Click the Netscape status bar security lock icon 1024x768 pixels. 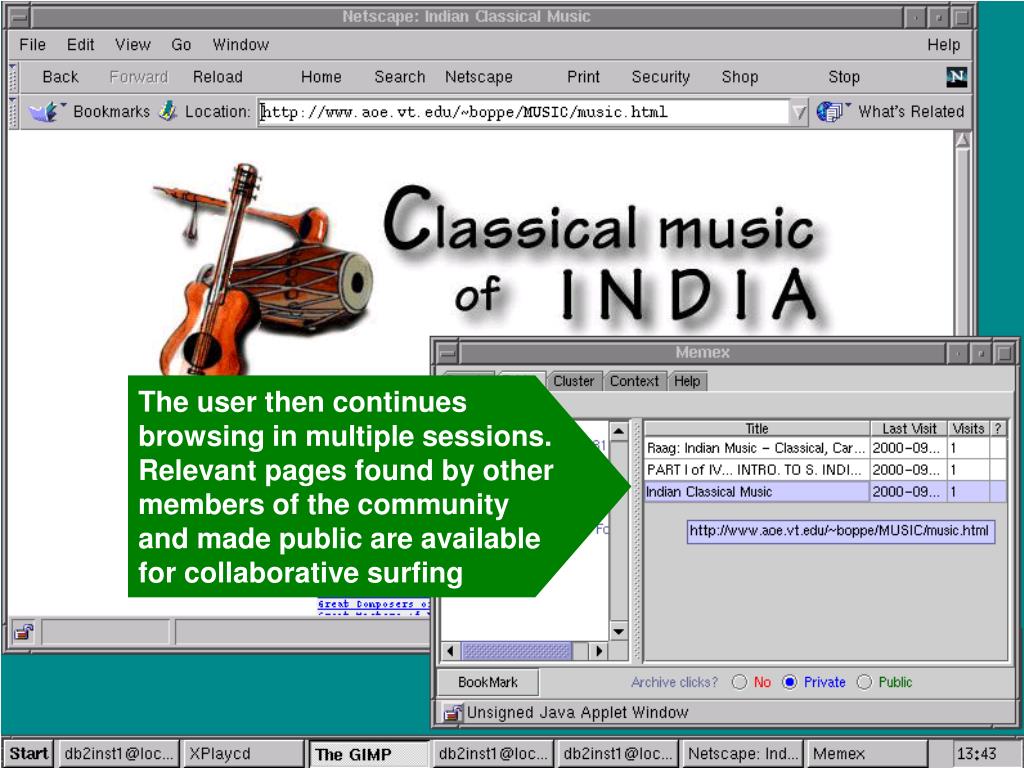click(x=24, y=632)
